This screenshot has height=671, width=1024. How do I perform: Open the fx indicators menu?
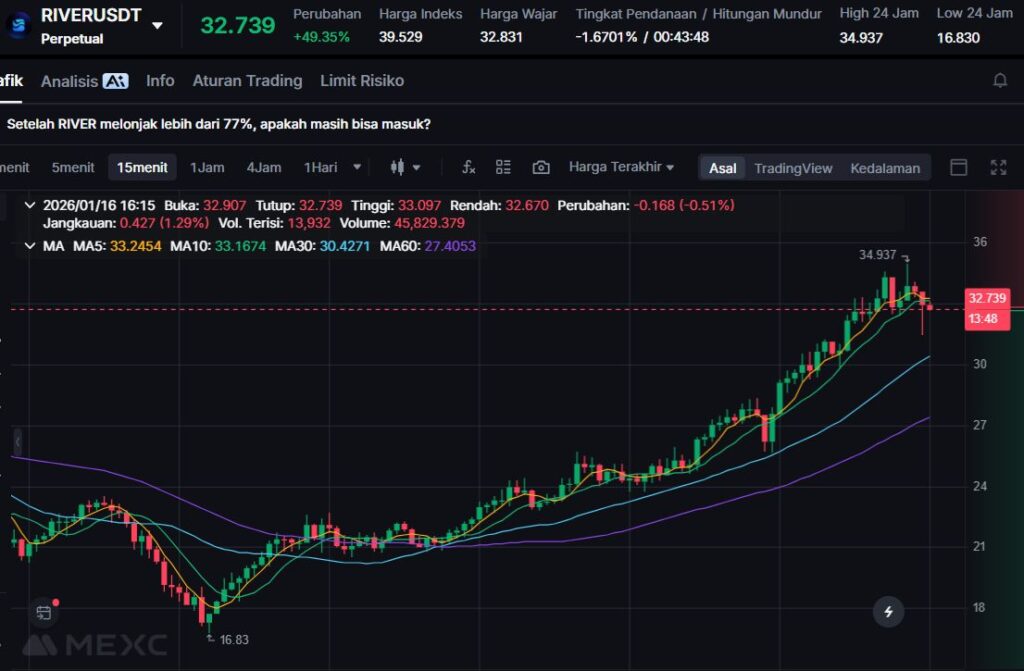click(x=468, y=167)
